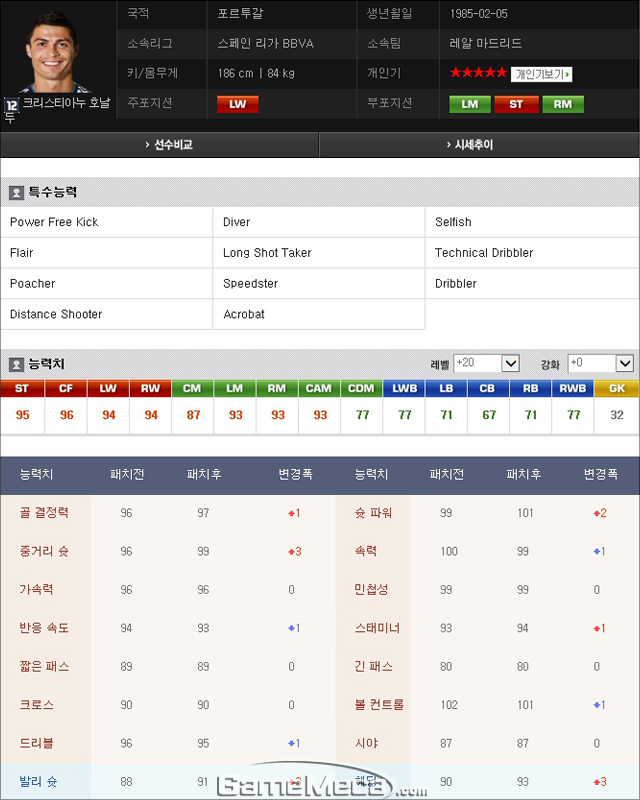Screen dimensions: 640x800
Task: Click the Power Free Kick trait
Action: click(54, 222)
